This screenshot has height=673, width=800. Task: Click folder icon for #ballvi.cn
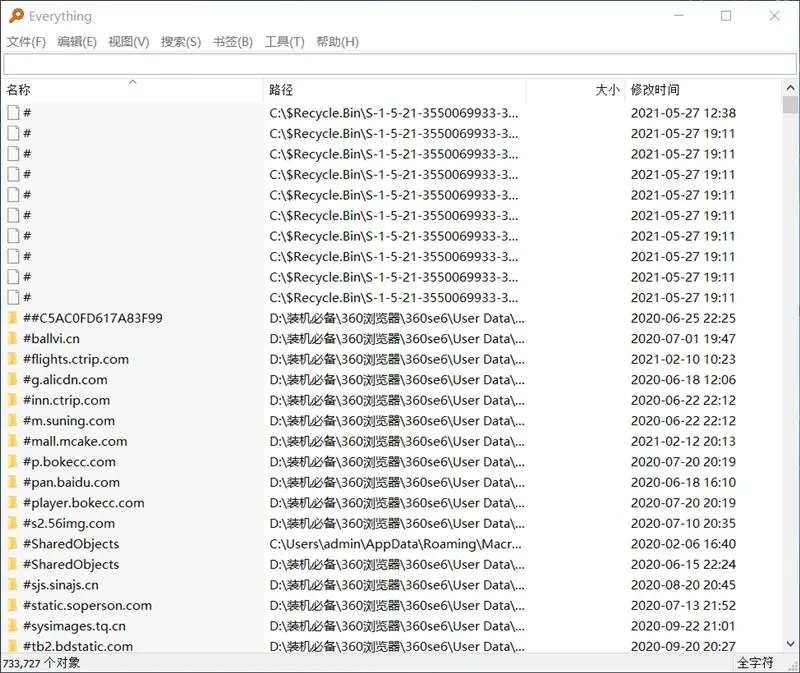point(13,339)
